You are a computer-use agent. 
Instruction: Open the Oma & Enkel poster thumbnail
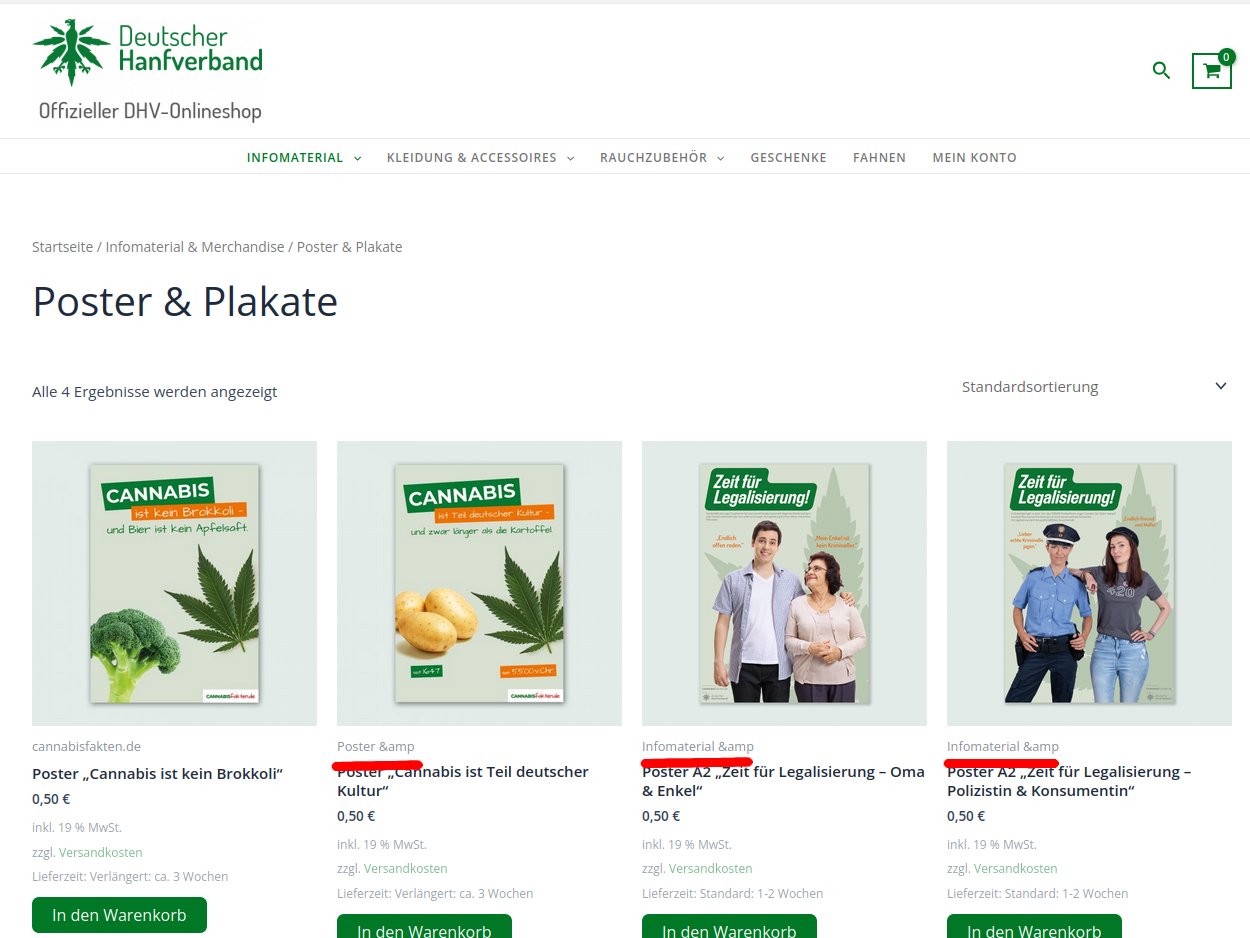(784, 583)
